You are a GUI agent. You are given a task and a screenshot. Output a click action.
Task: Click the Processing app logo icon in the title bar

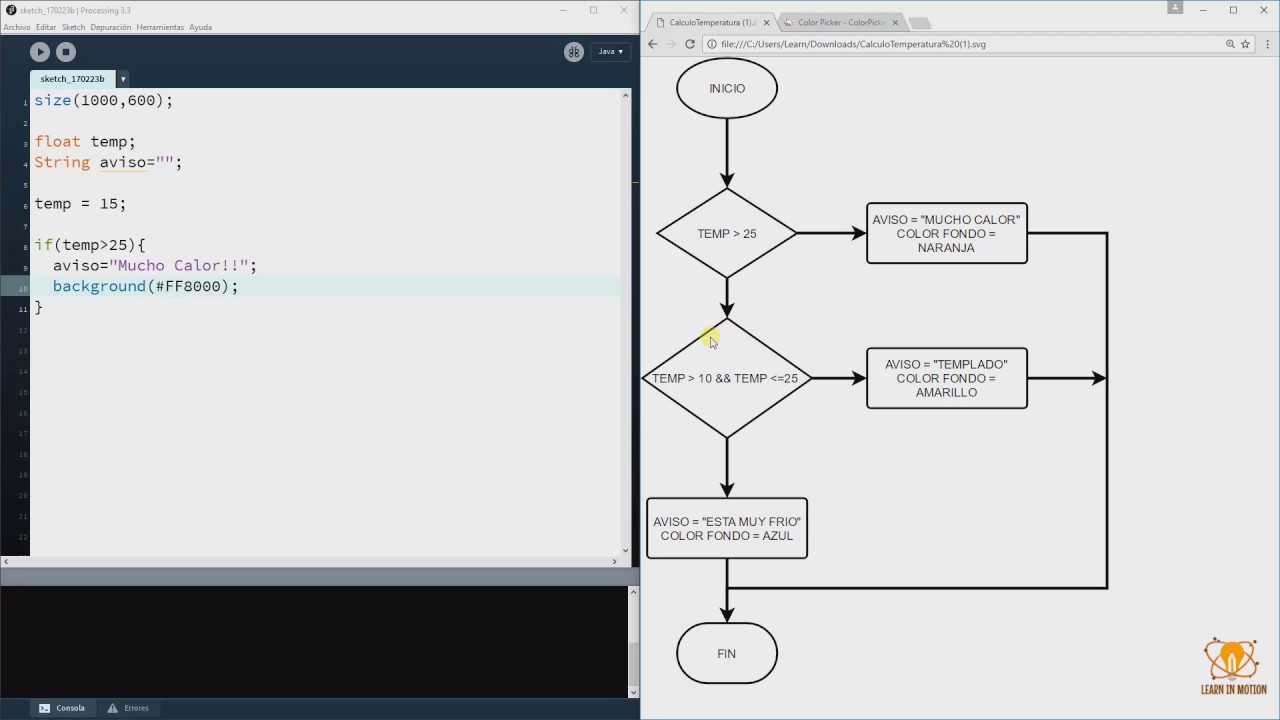11,10
